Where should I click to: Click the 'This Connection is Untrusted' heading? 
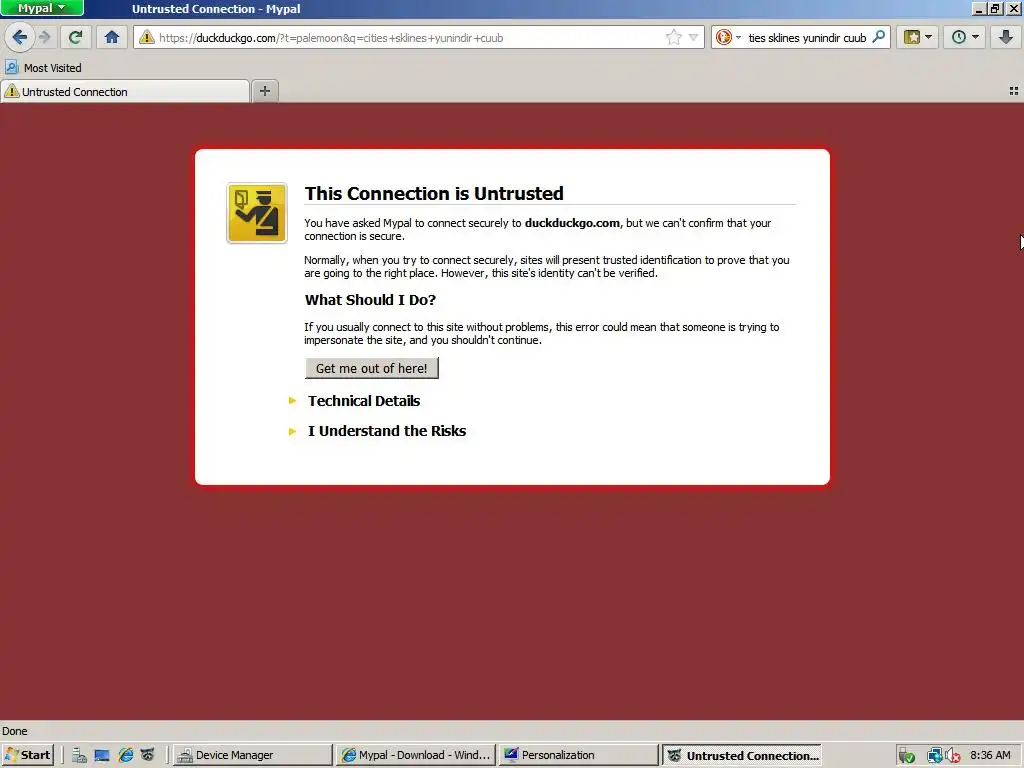pyautogui.click(x=434, y=193)
